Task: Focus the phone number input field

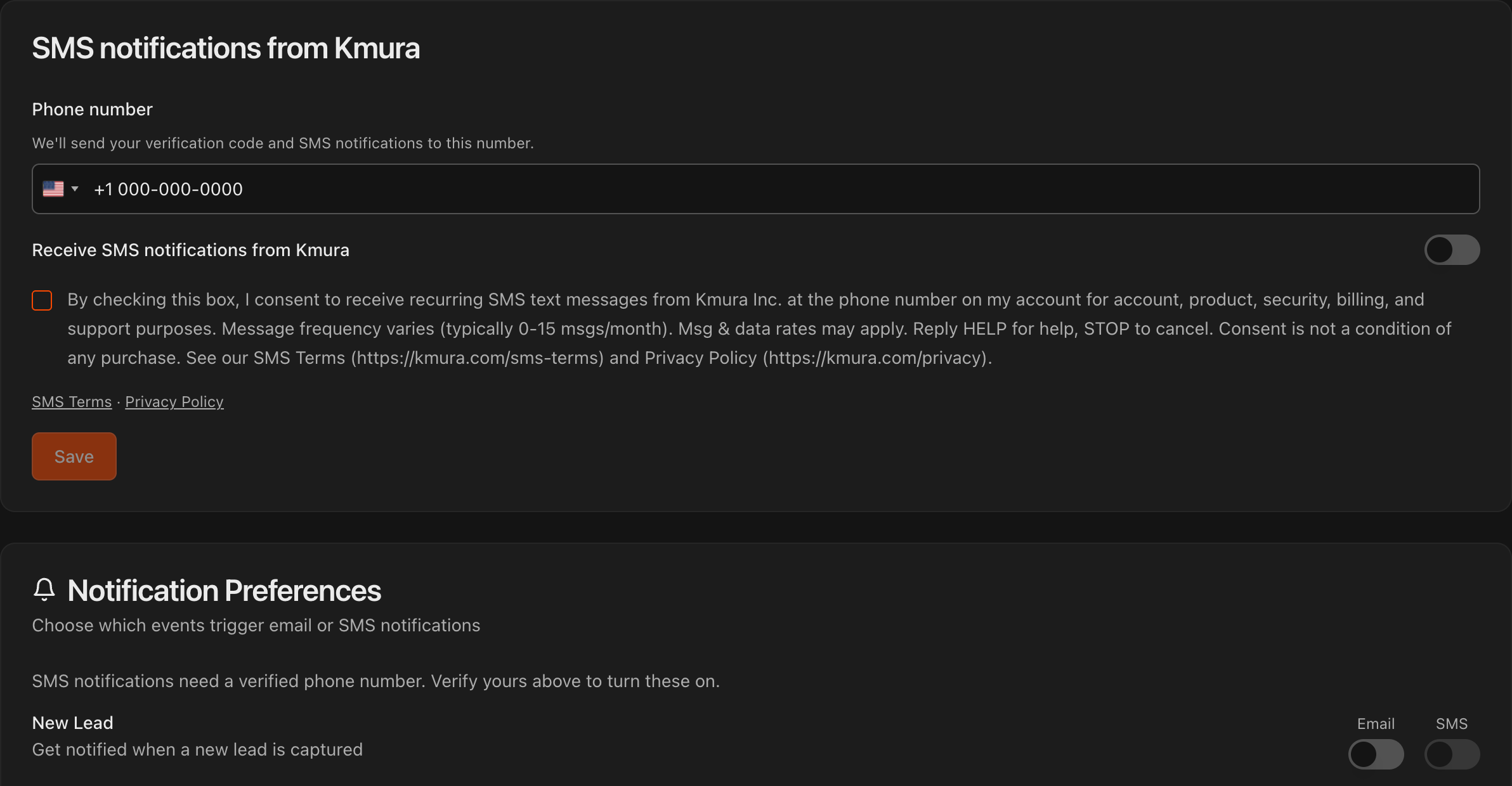Action: pos(755,189)
